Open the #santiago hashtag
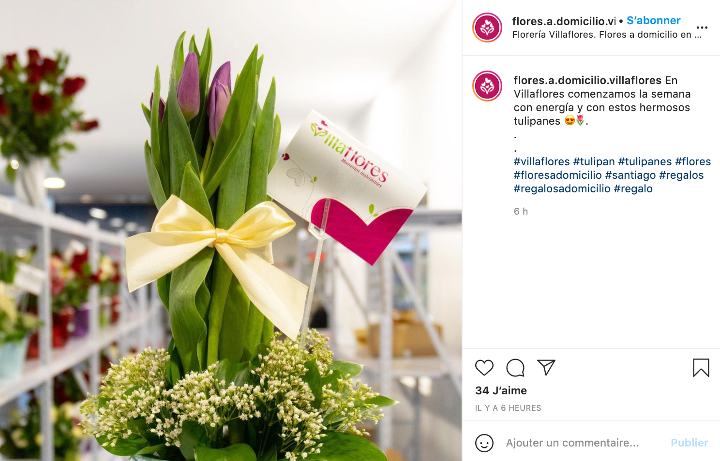720x461 pixels. point(630,175)
